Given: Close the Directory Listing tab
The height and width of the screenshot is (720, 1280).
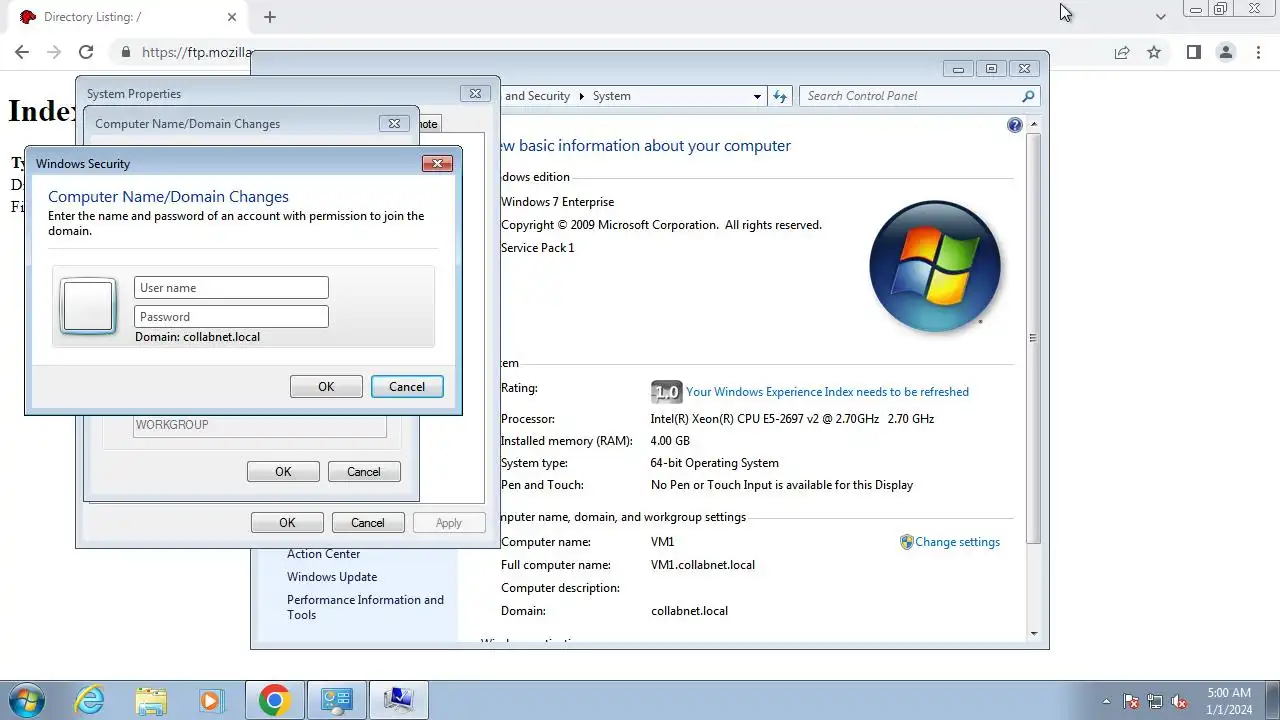Looking at the screenshot, I should [x=232, y=17].
